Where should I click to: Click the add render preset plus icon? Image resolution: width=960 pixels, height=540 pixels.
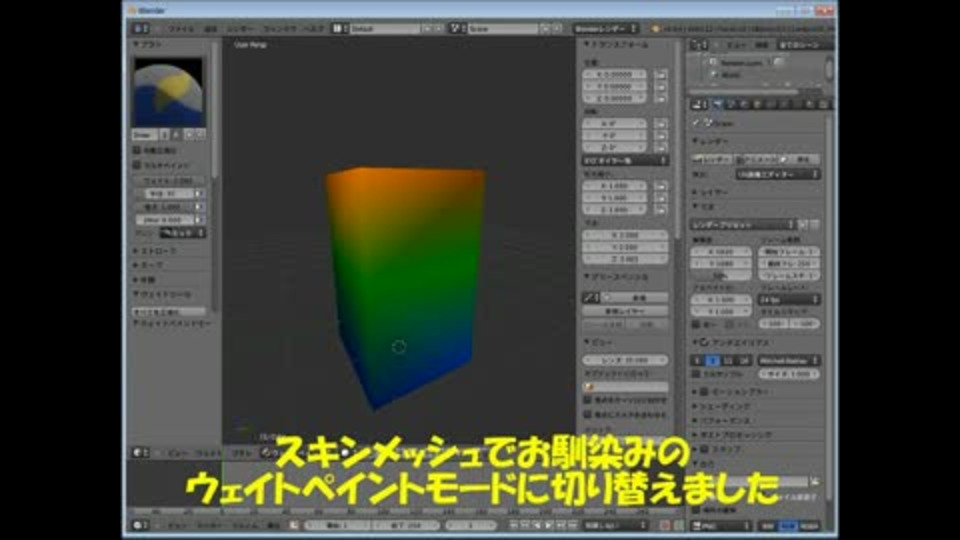(x=803, y=225)
